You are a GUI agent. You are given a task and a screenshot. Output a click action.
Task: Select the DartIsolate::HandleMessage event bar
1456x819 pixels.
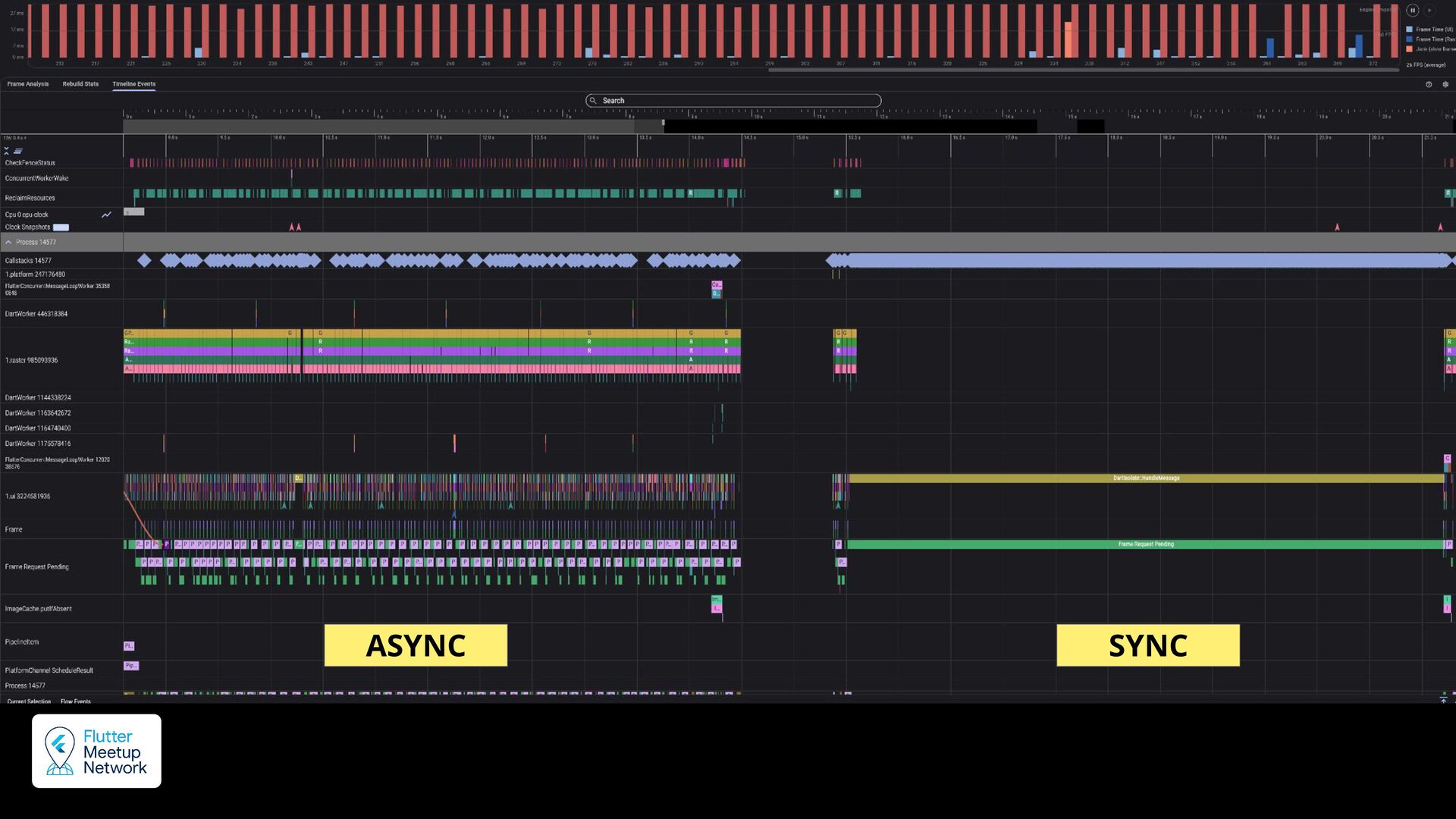click(x=1145, y=479)
